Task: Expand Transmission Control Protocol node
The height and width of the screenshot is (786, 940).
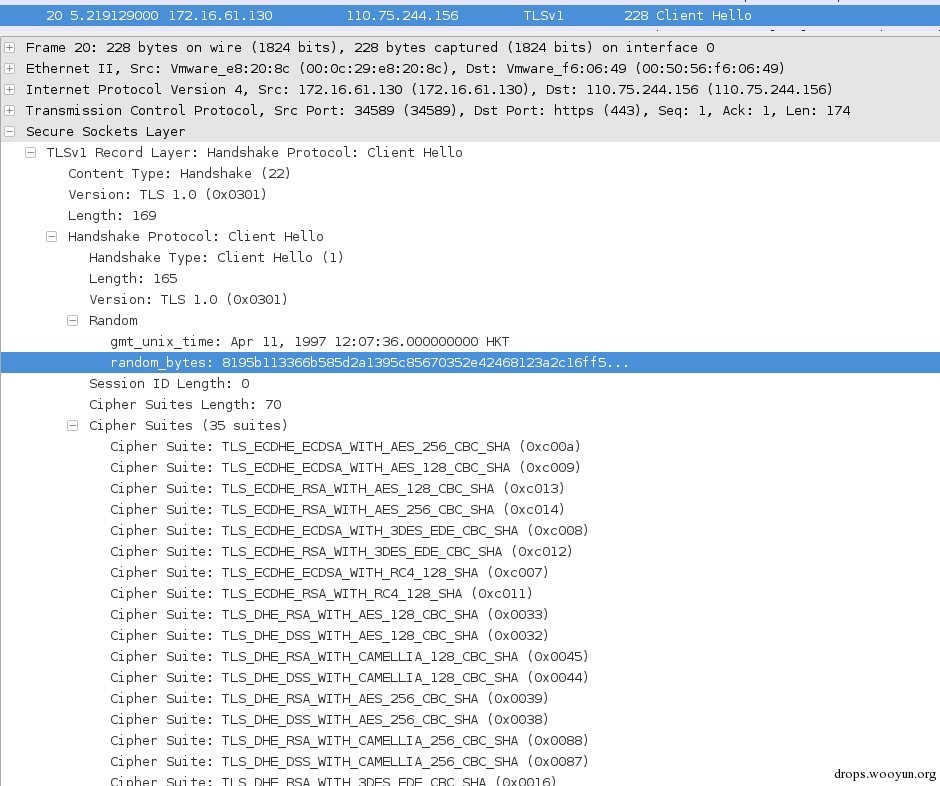Action: tap(10, 110)
